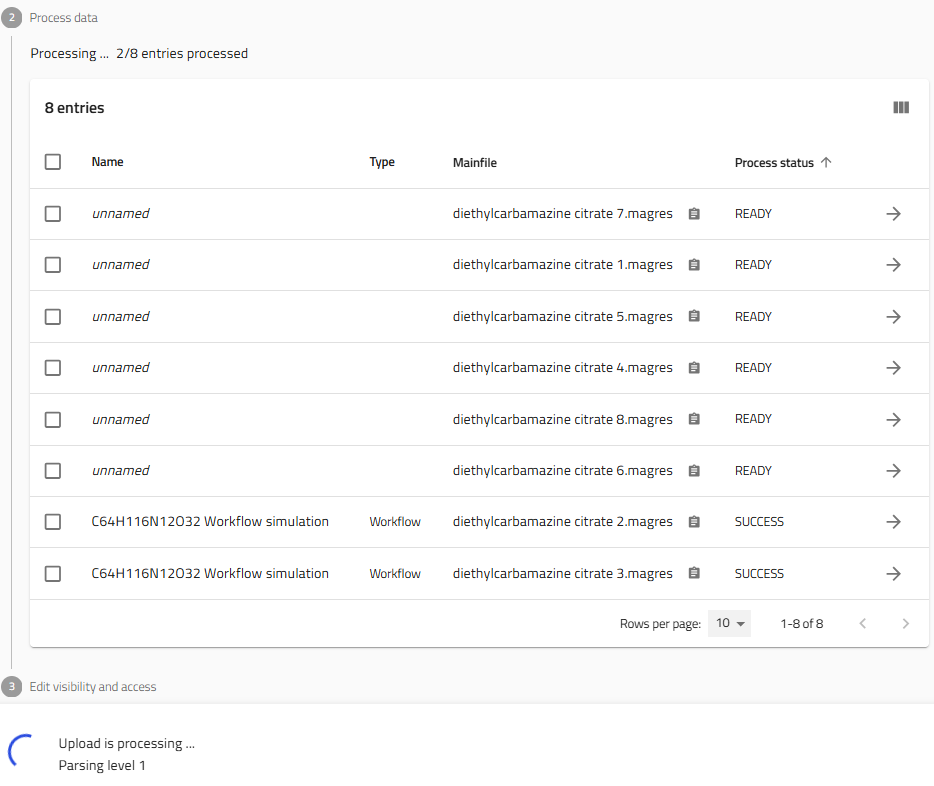The width and height of the screenshot is (934, 786).
Task: Open entry arrow for citrate 2.magres row
Action: coord(893,522)
